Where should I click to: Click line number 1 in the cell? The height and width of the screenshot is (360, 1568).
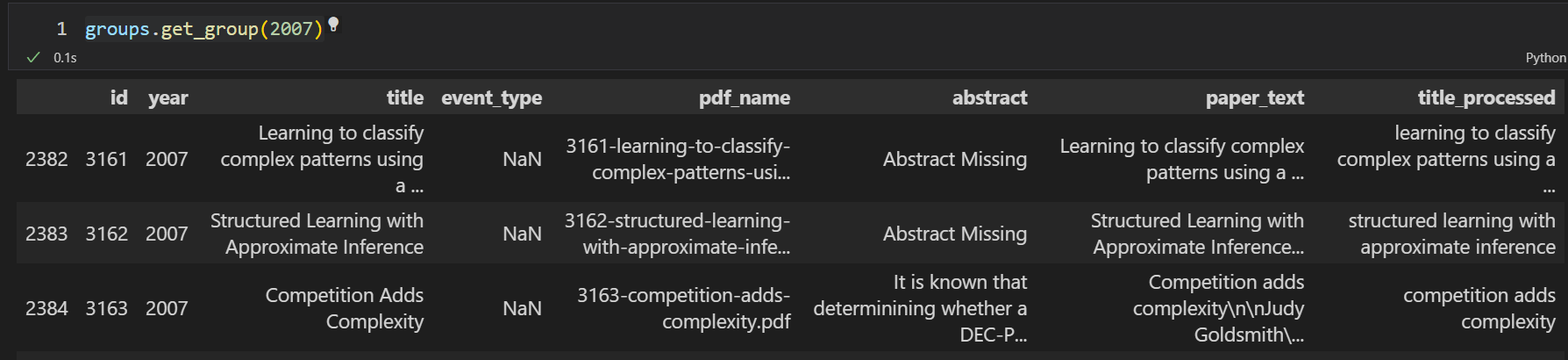pyautogui.click(x=61, y=29)
